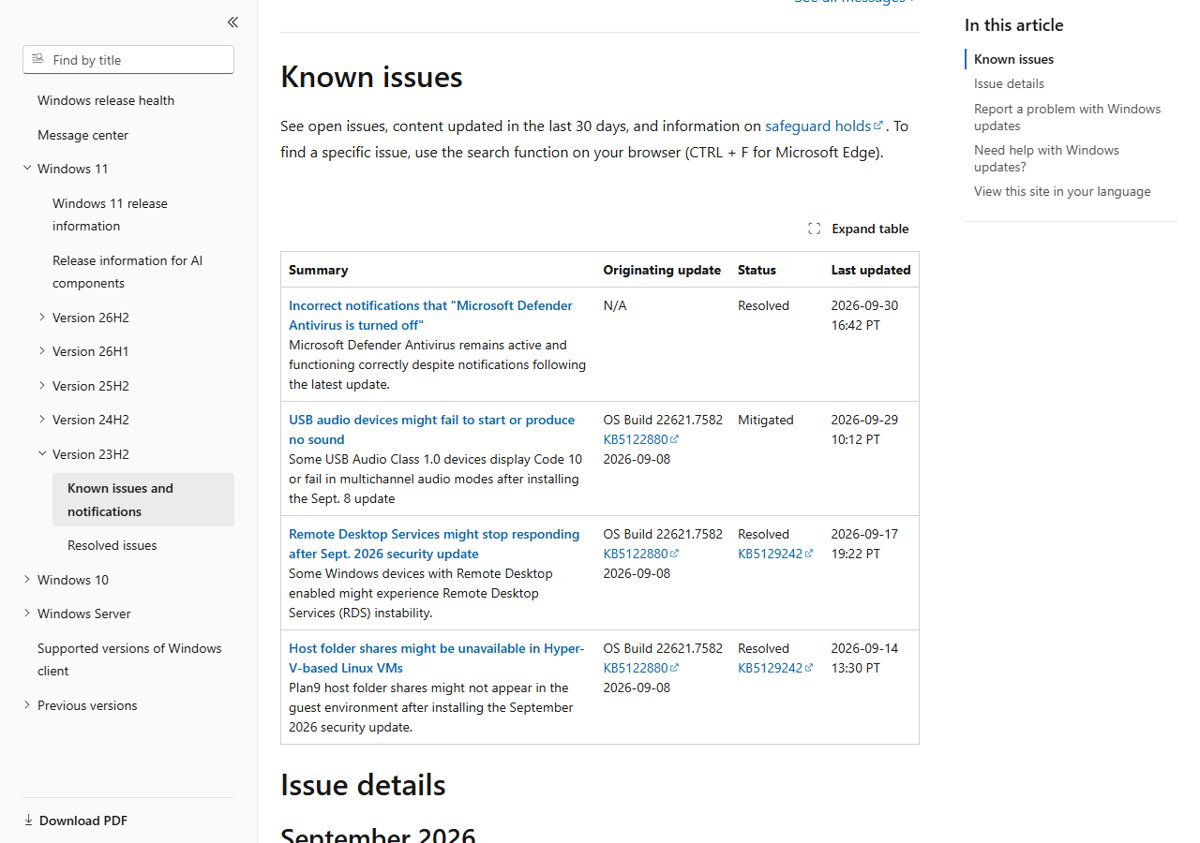Click the Originating update column header
The image size is (1200, 843).
tap(662, 270)
